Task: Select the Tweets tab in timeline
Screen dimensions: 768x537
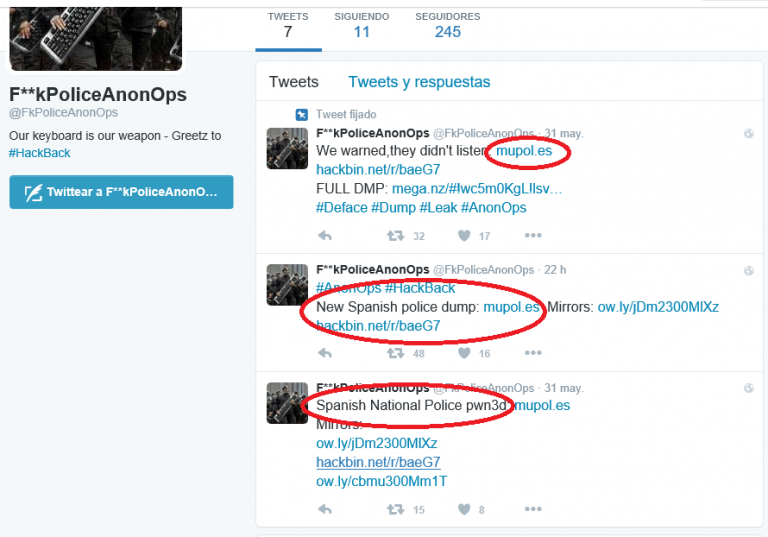Action: tap(294, 82)
